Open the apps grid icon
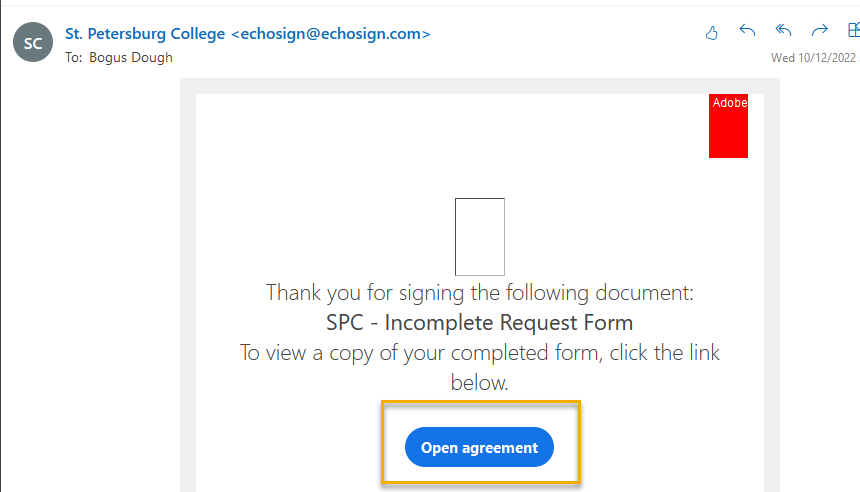 coord(853,32)
